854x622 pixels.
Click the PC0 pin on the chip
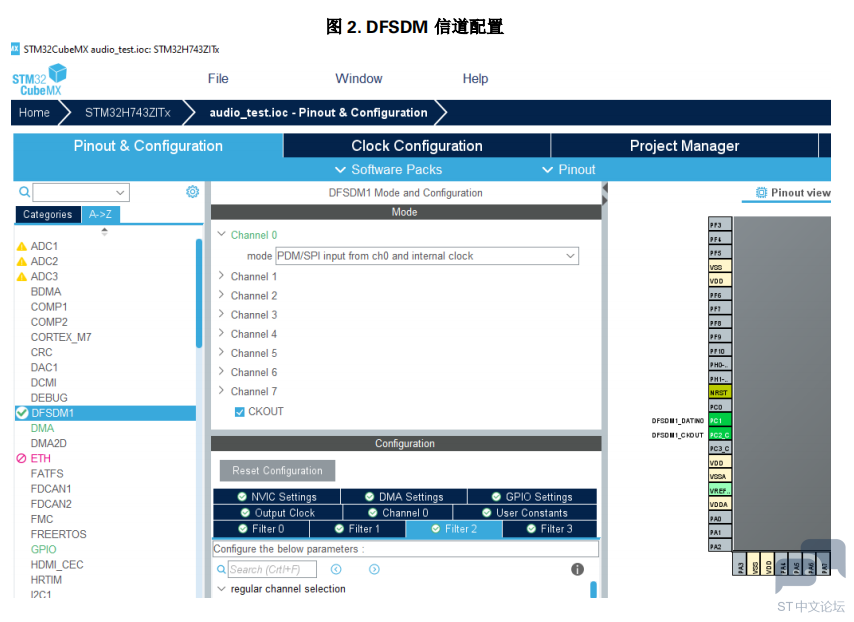click(x=719, y=406)
